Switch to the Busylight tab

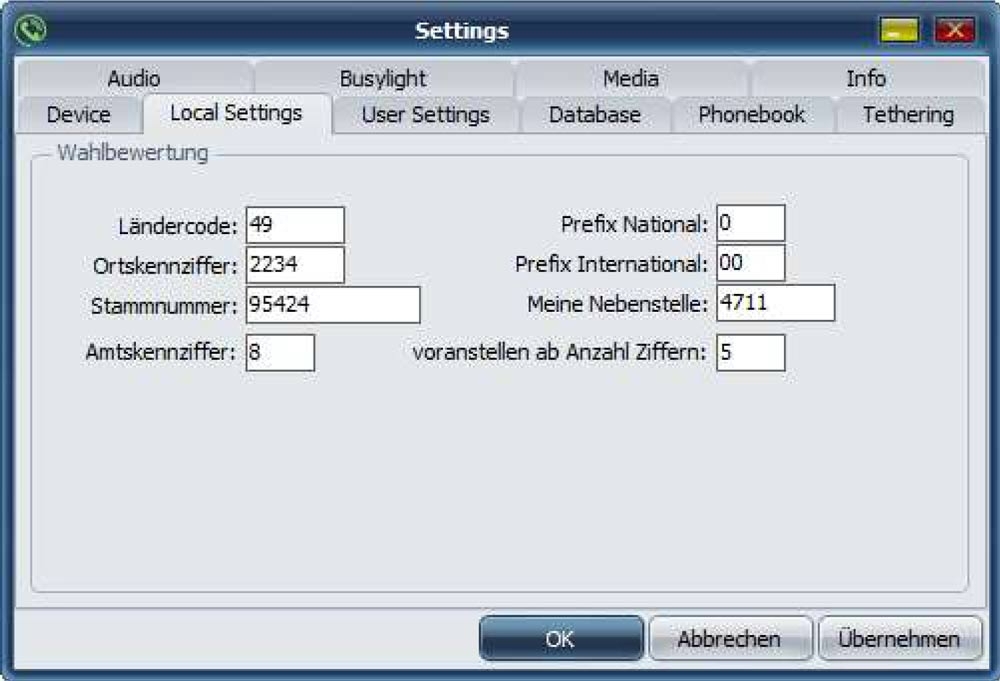click(x=383, y=78)
